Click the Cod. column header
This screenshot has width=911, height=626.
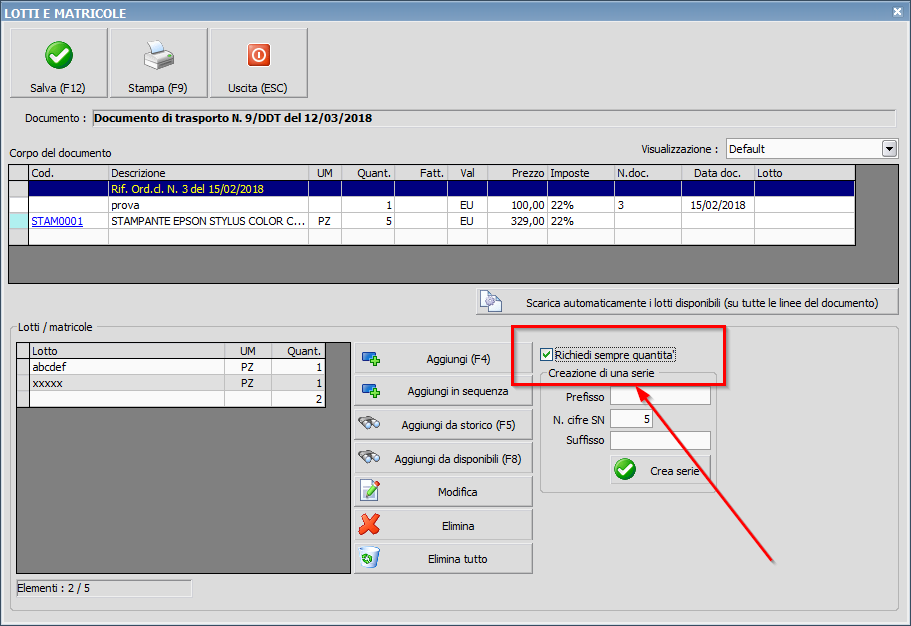(x=69, y=173)
